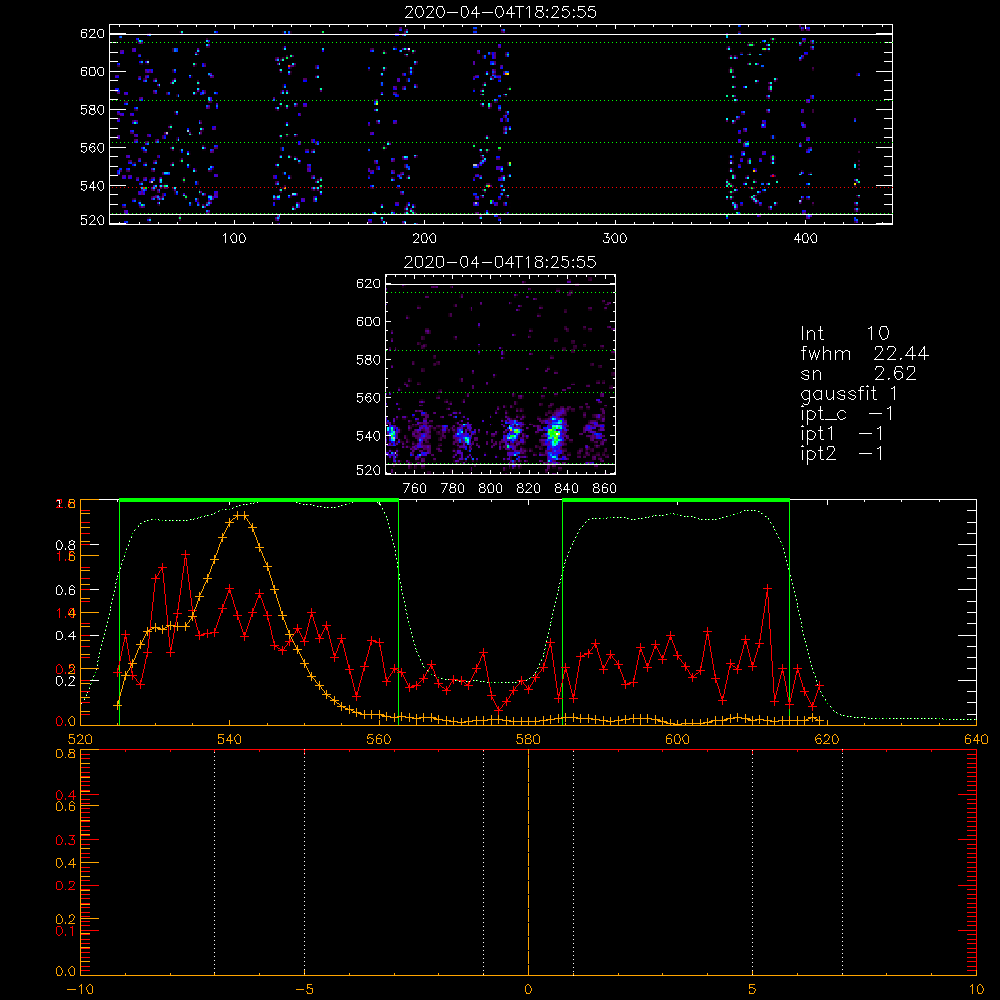Click the white dotted vertical line at 7
This screenshot has height=1000, width=1000.
click(842, 862)
